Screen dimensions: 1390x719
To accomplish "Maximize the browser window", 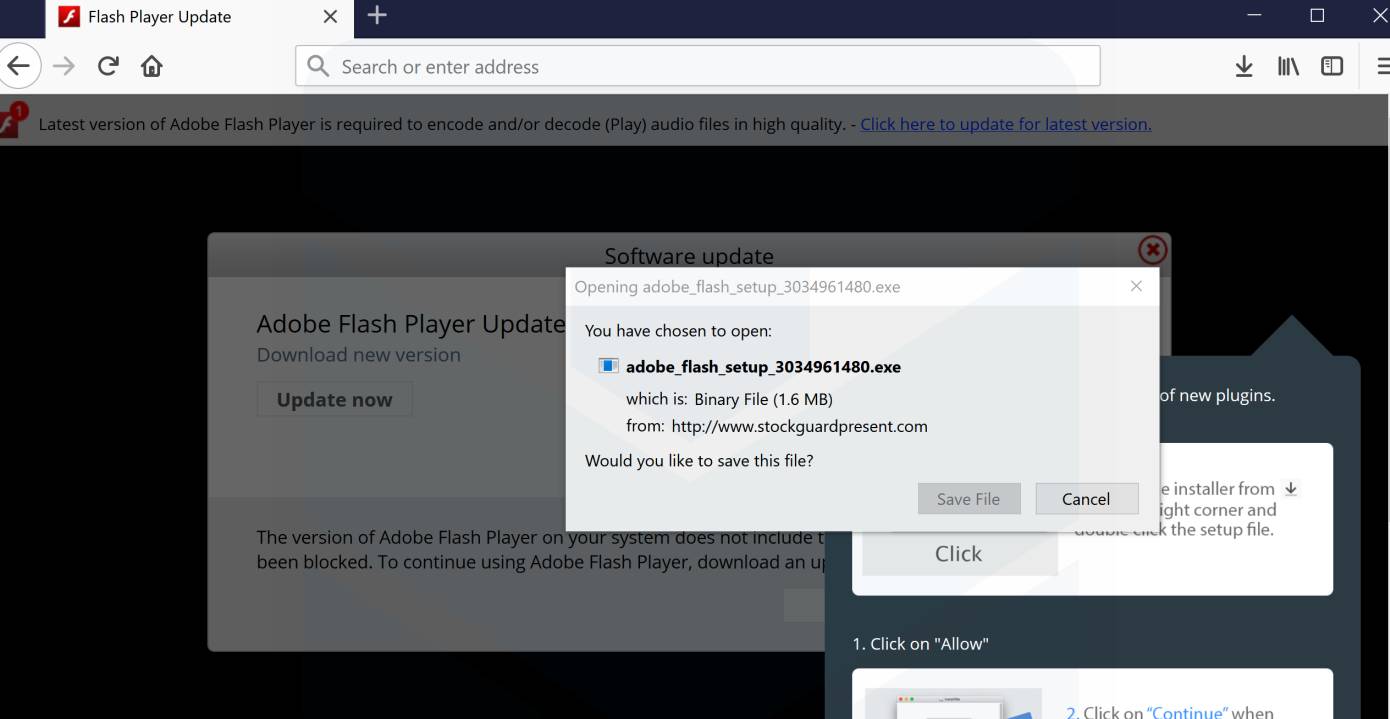I will tap(1317, 16).
